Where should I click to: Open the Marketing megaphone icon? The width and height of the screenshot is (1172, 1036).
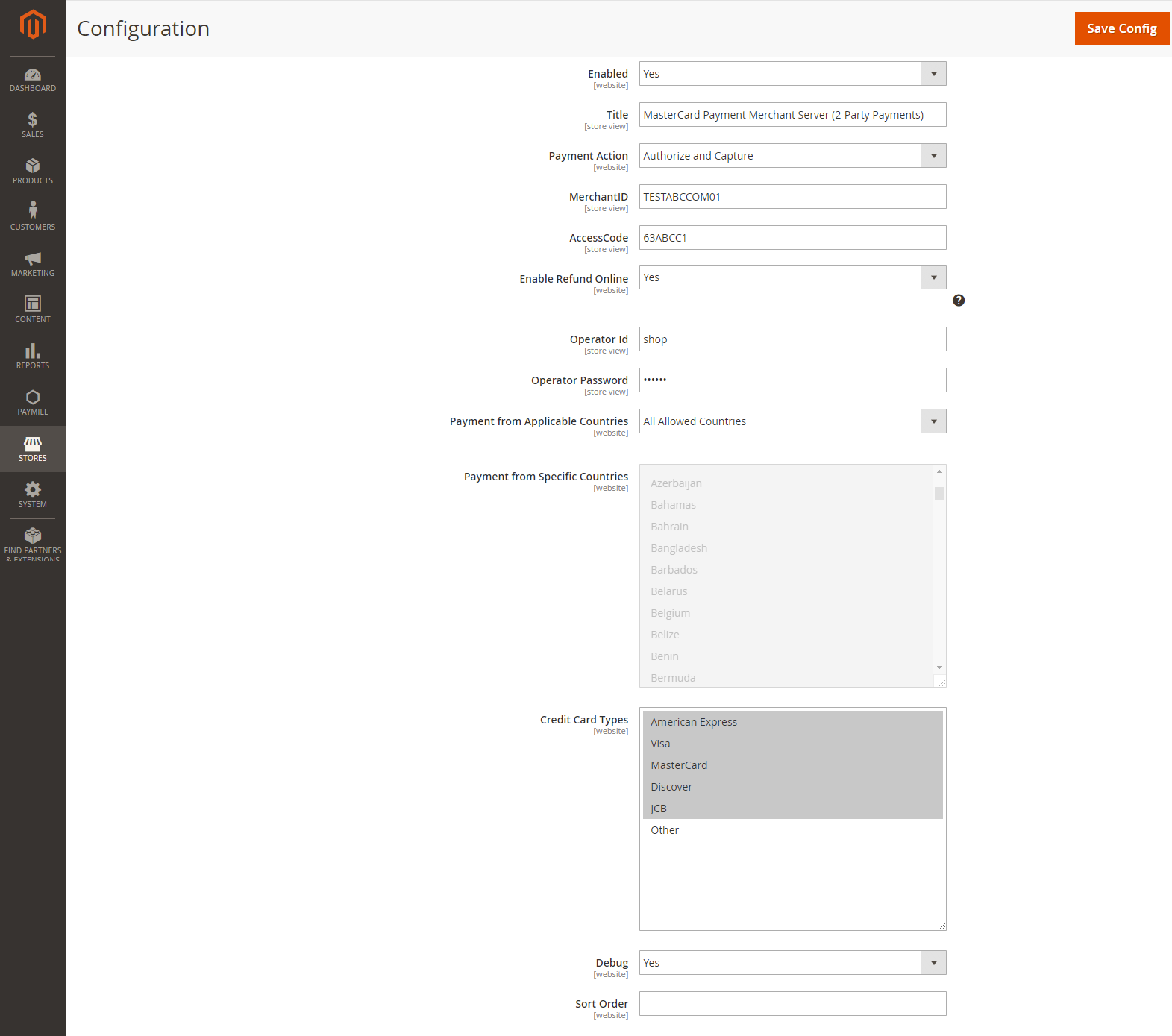point(33,258)
